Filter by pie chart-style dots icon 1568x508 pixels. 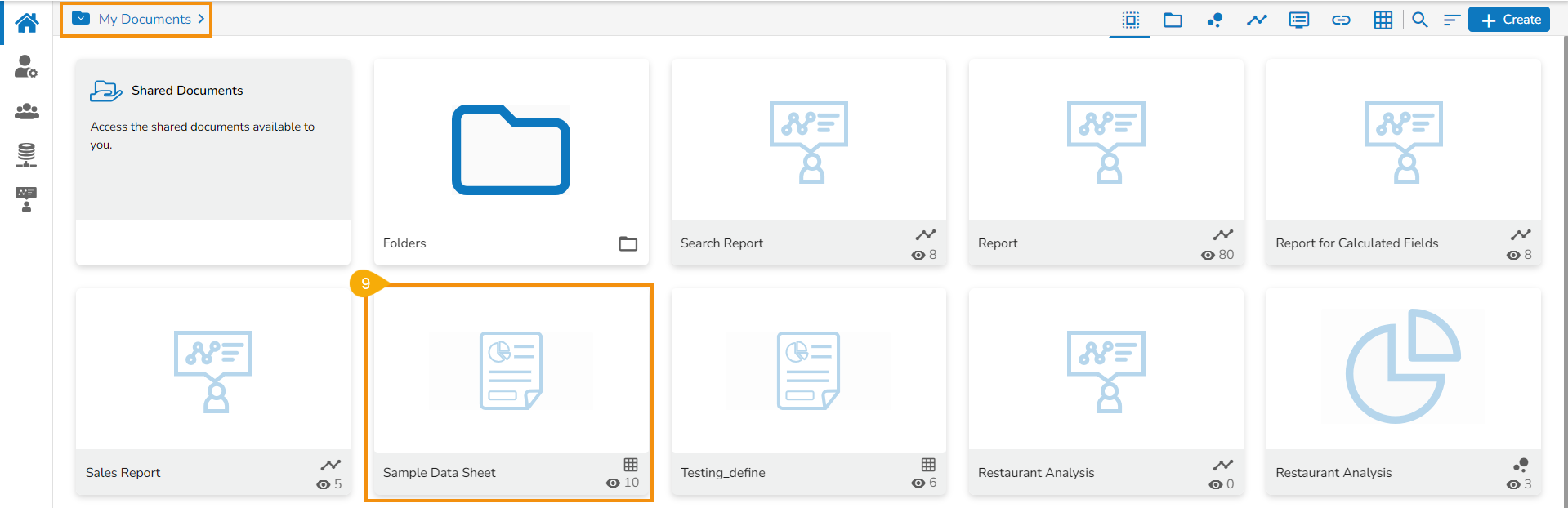click(1215, 20)
